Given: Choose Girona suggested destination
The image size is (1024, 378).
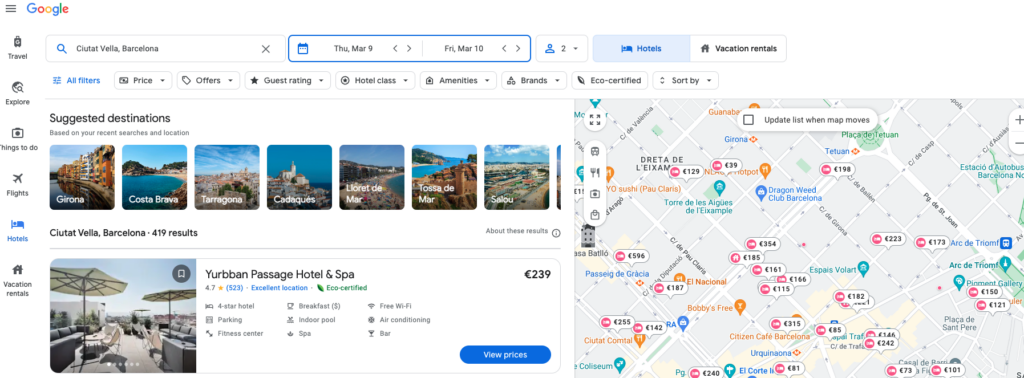Looking at the screenshot, I should 82,177.
